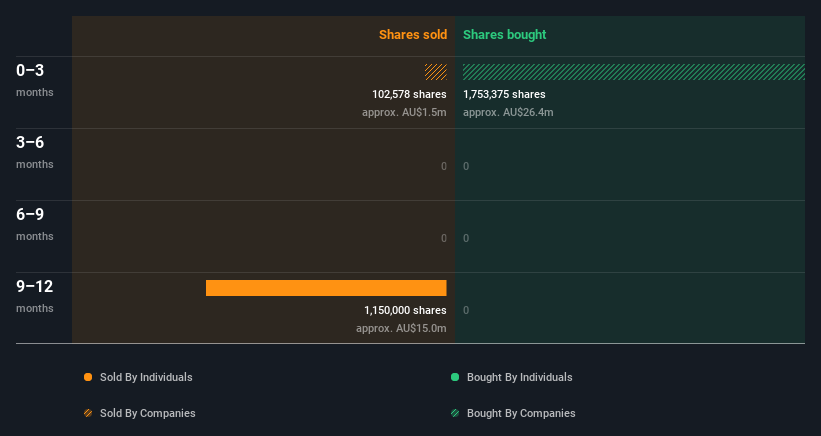Click the 6–9 months row label
The image size is (821, 436).
click(x=35, y=224)
